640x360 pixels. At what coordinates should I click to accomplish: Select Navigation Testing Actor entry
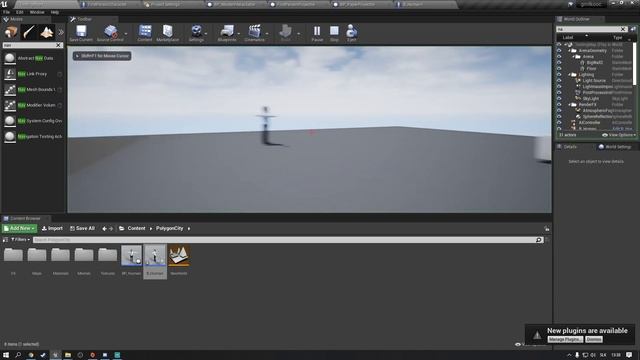(33, 136)
